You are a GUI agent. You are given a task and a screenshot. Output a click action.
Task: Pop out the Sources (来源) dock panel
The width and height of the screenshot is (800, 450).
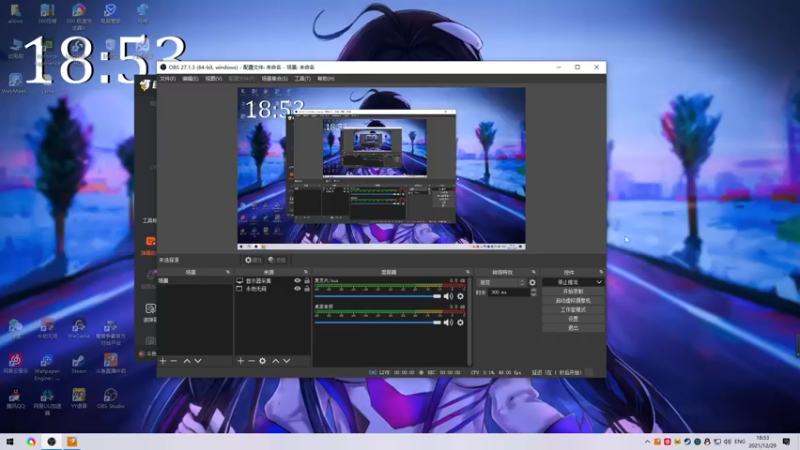pyautogui.click(x=306, y=272)
